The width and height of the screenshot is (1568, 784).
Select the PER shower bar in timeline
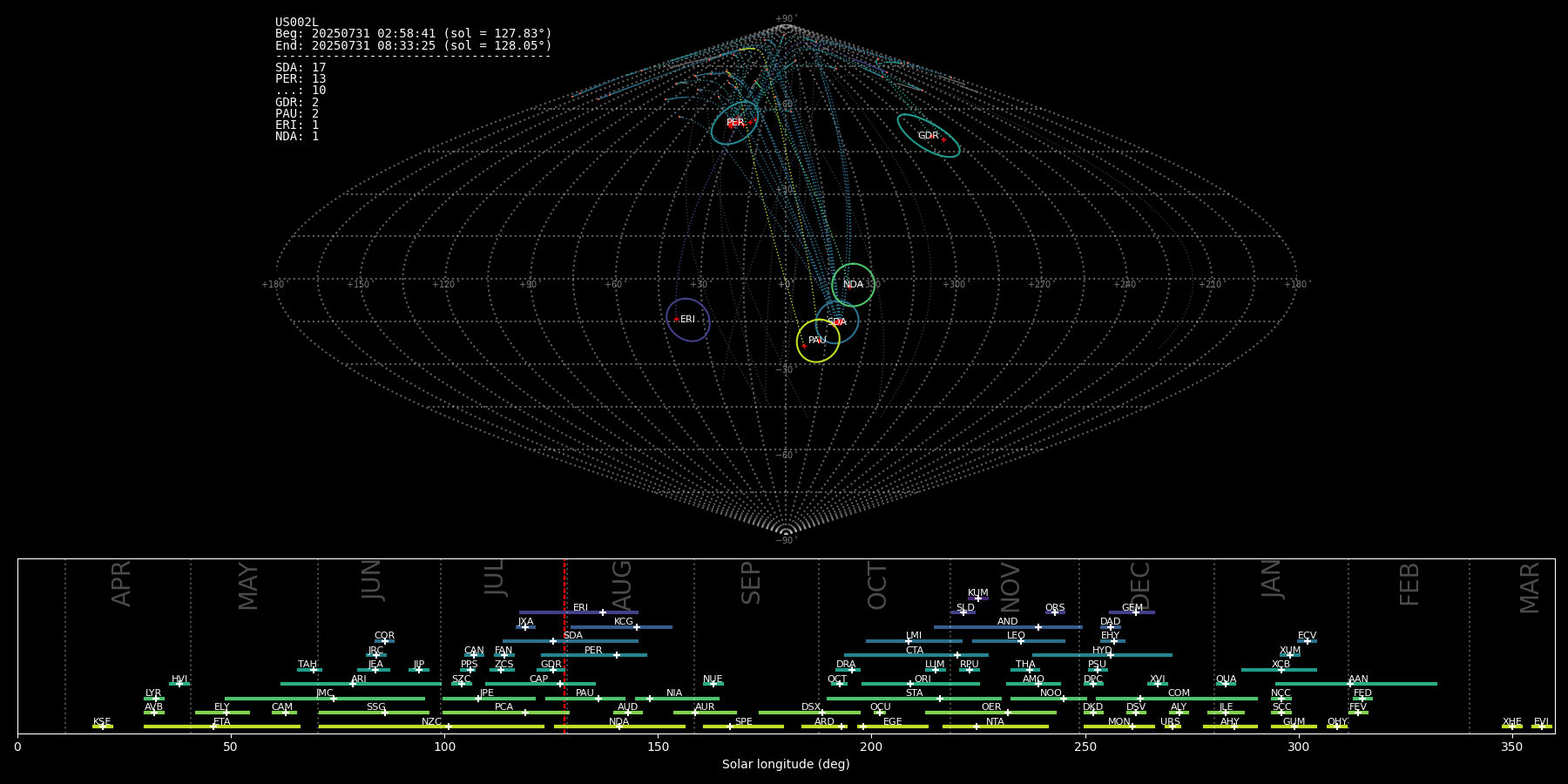pos(594,655)
